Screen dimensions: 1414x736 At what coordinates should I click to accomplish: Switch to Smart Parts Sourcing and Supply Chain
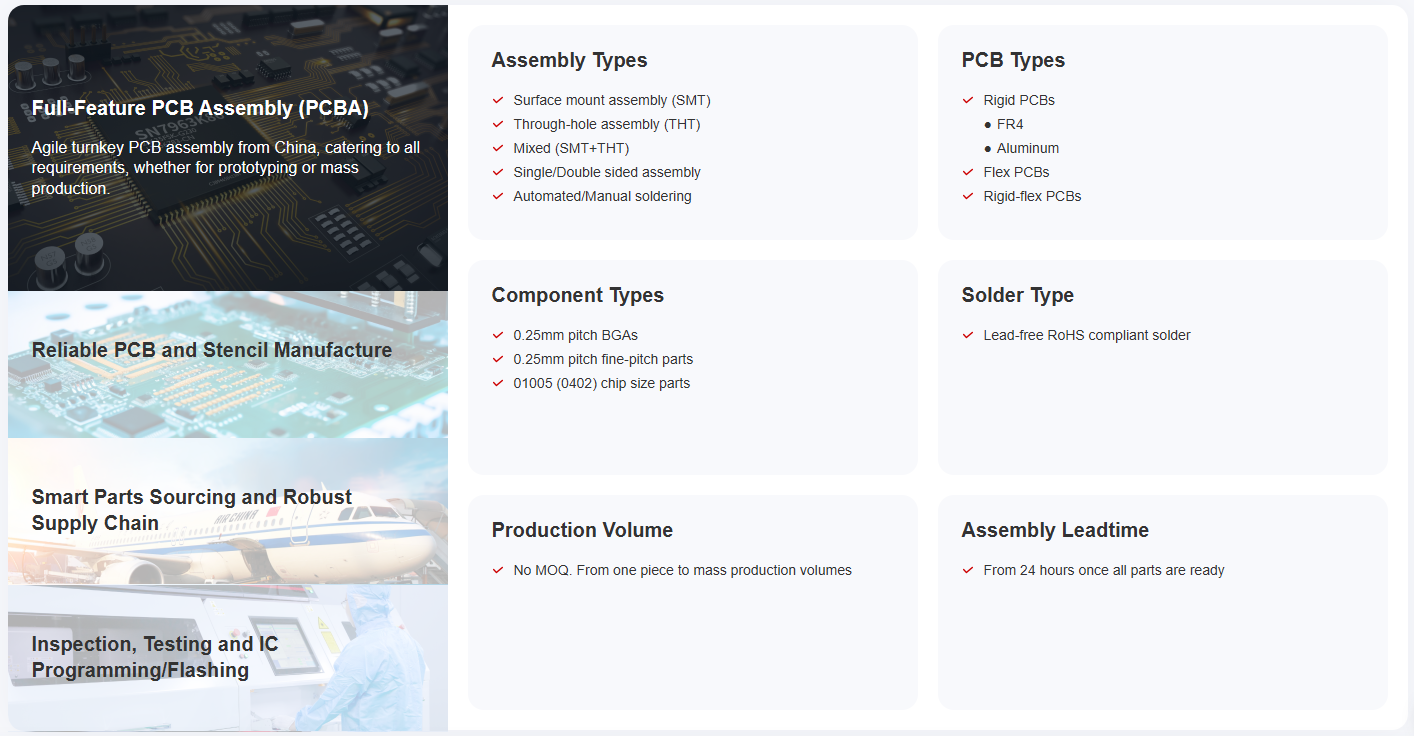click(x=192, y=510)
